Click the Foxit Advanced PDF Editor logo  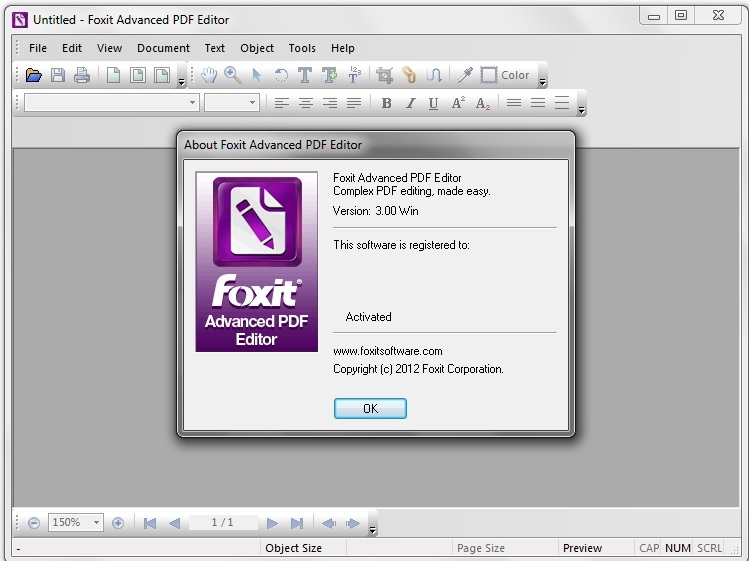[x=257, y=262]
